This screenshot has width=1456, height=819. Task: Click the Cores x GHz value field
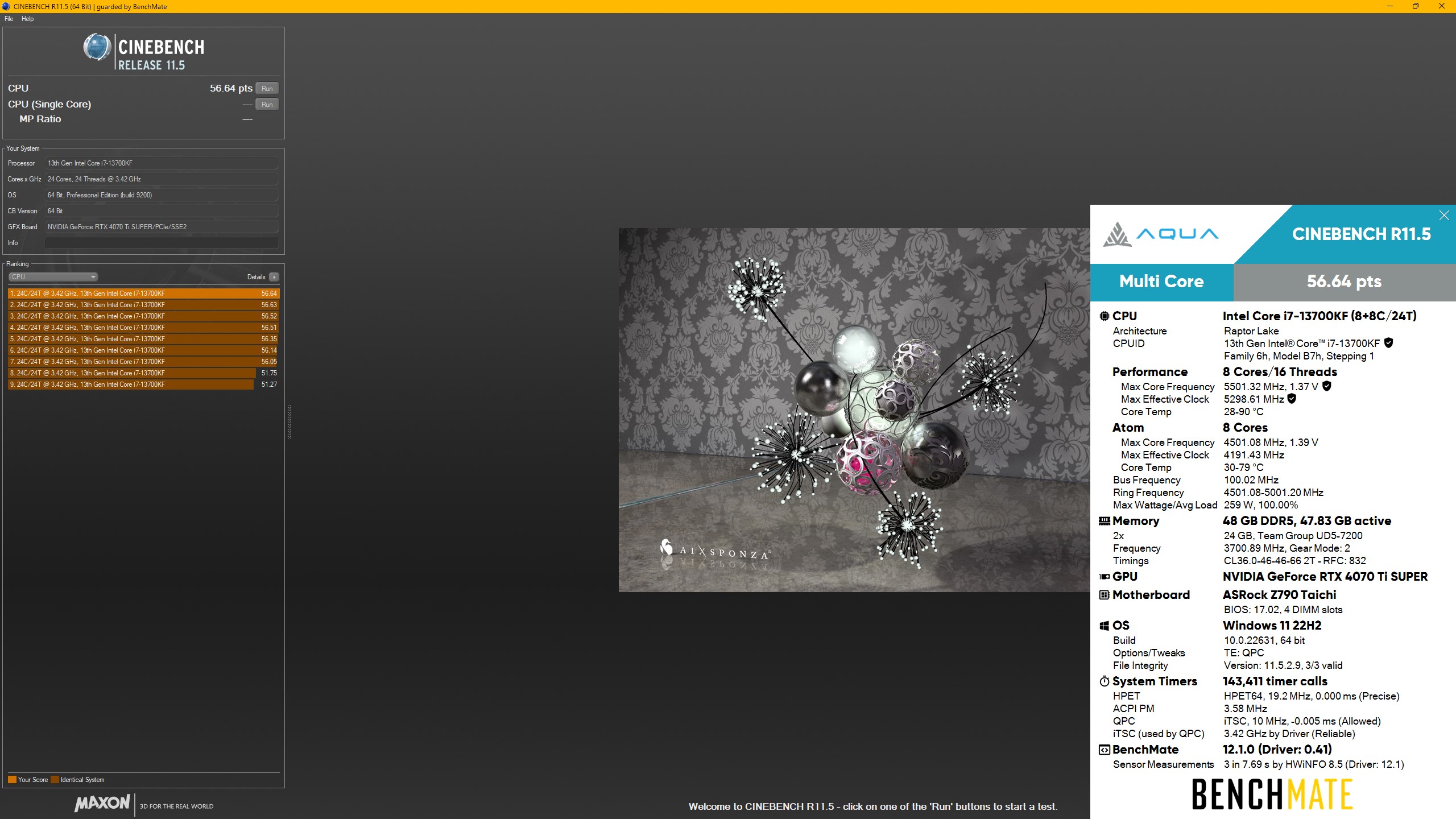click(x=162, y=179)
